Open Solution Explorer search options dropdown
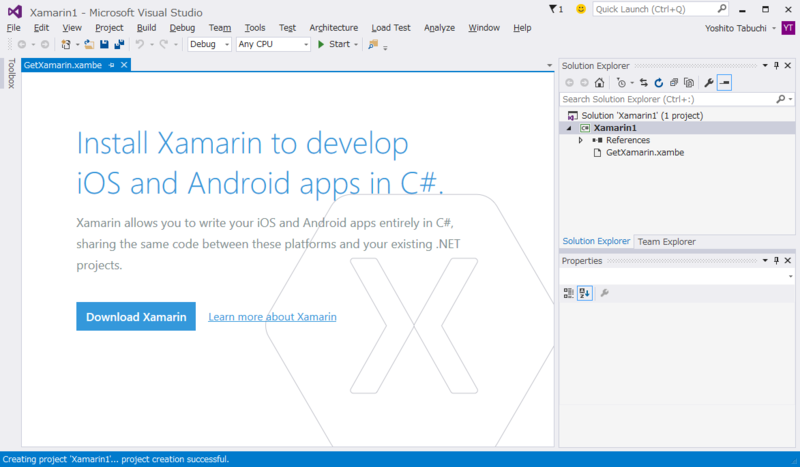 [x=791, y=99]
